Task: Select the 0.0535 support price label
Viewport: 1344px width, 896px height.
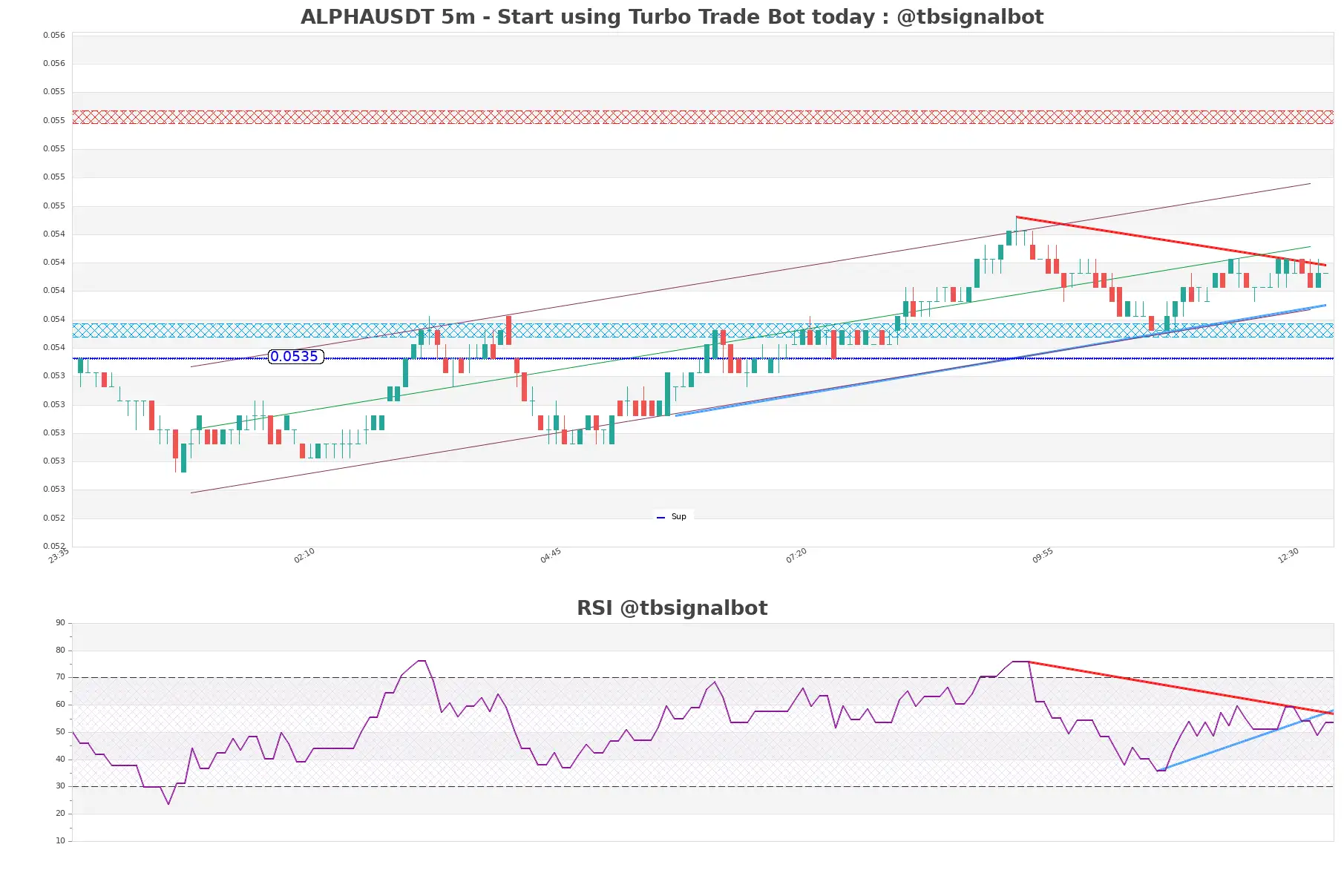Action: [295, 357]
